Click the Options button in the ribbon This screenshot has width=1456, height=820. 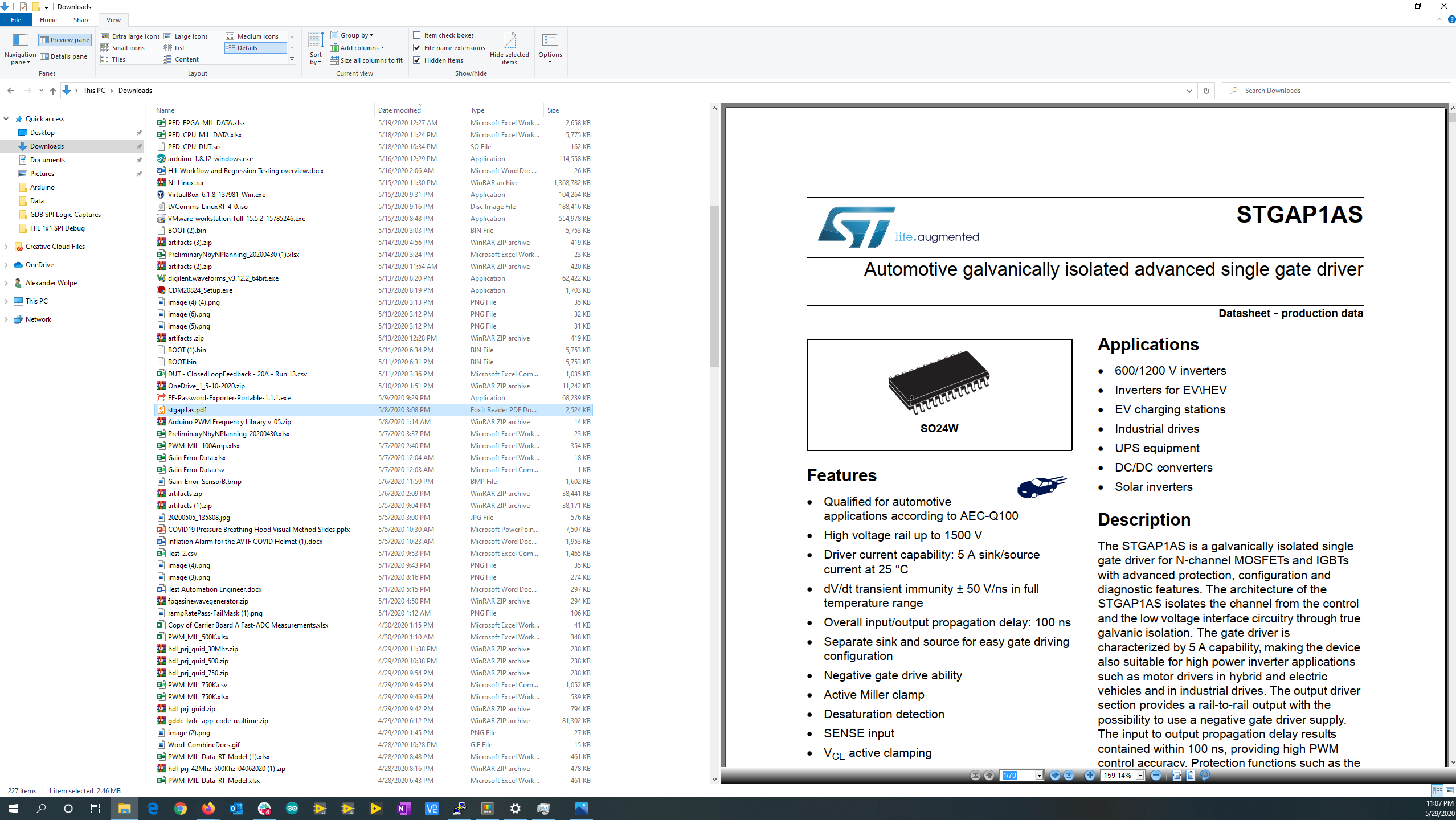tap(550, 47)
